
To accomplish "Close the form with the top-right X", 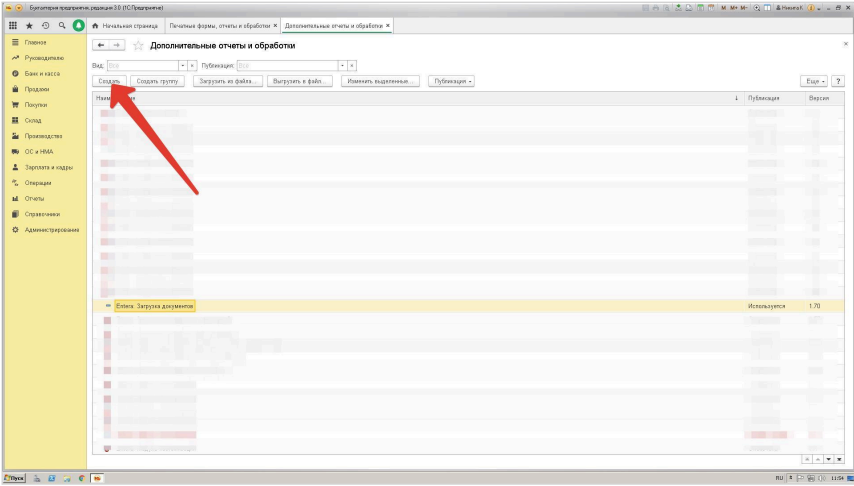I will pos(846,44).
